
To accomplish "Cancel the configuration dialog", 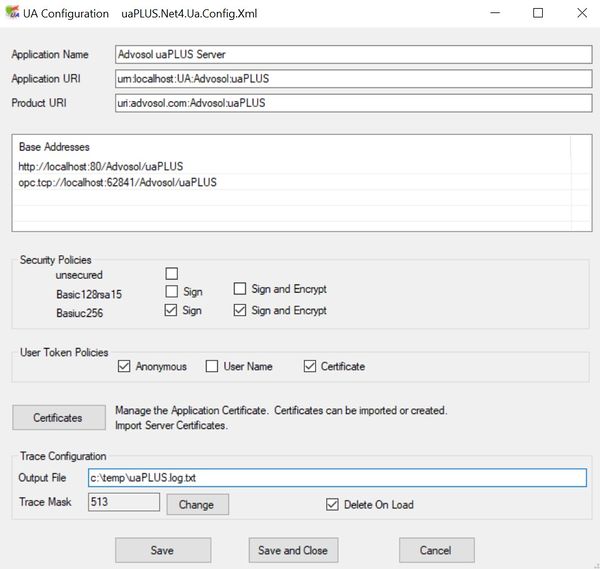I will pos(435,550).
